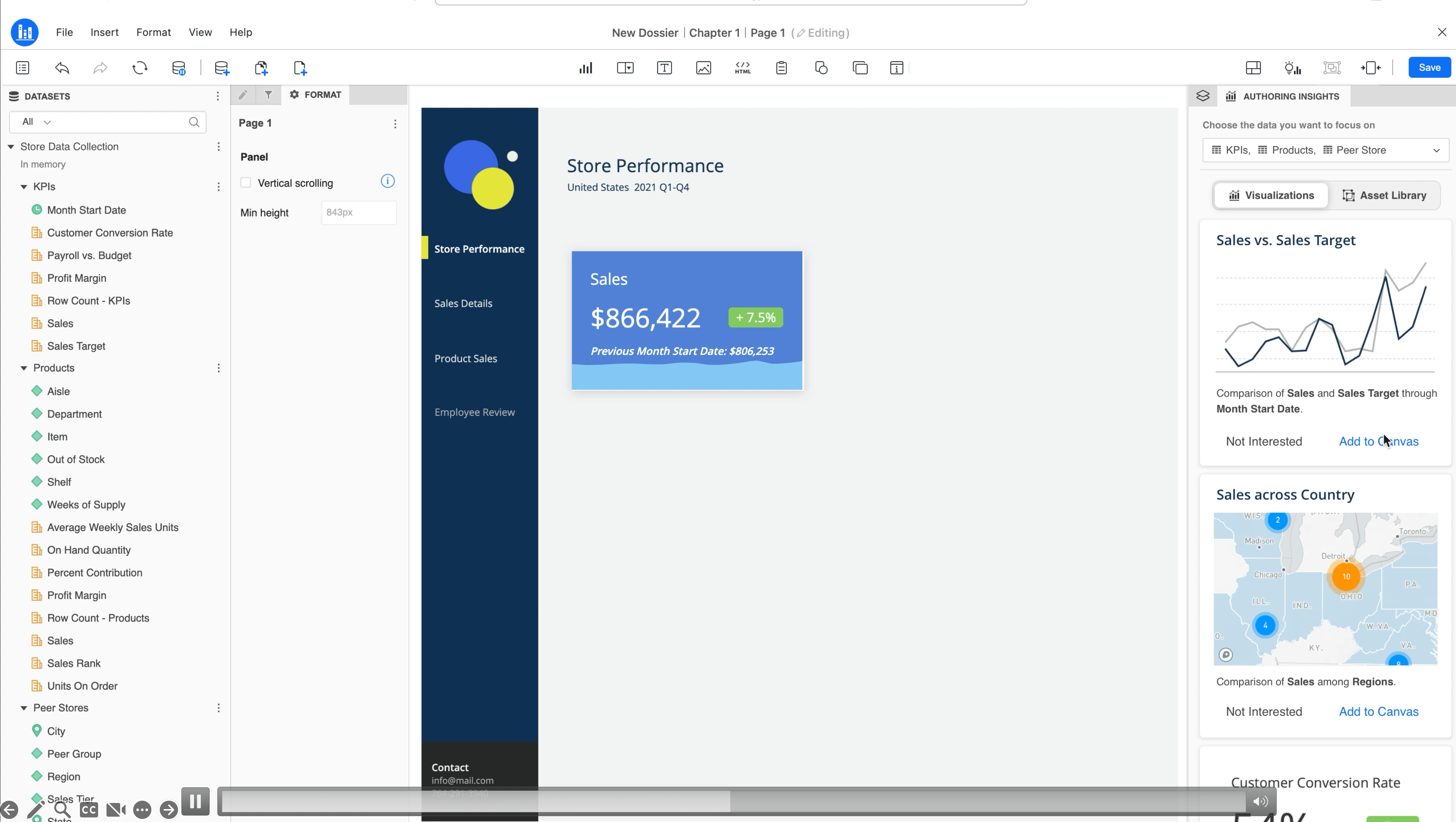Open the Insert menu

(105, 32)
